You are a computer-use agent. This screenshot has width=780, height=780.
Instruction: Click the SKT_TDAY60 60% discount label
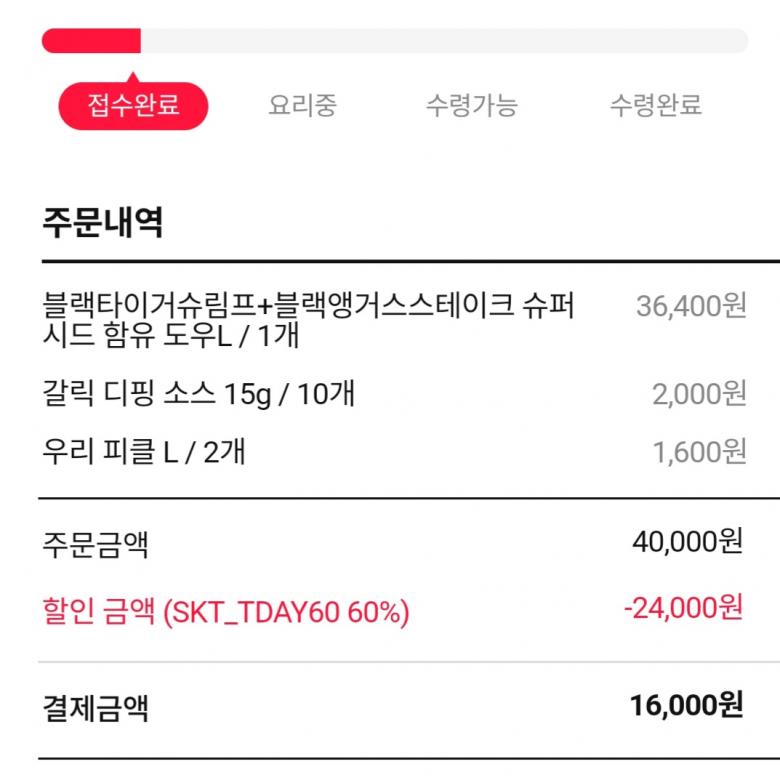(226, 611)
